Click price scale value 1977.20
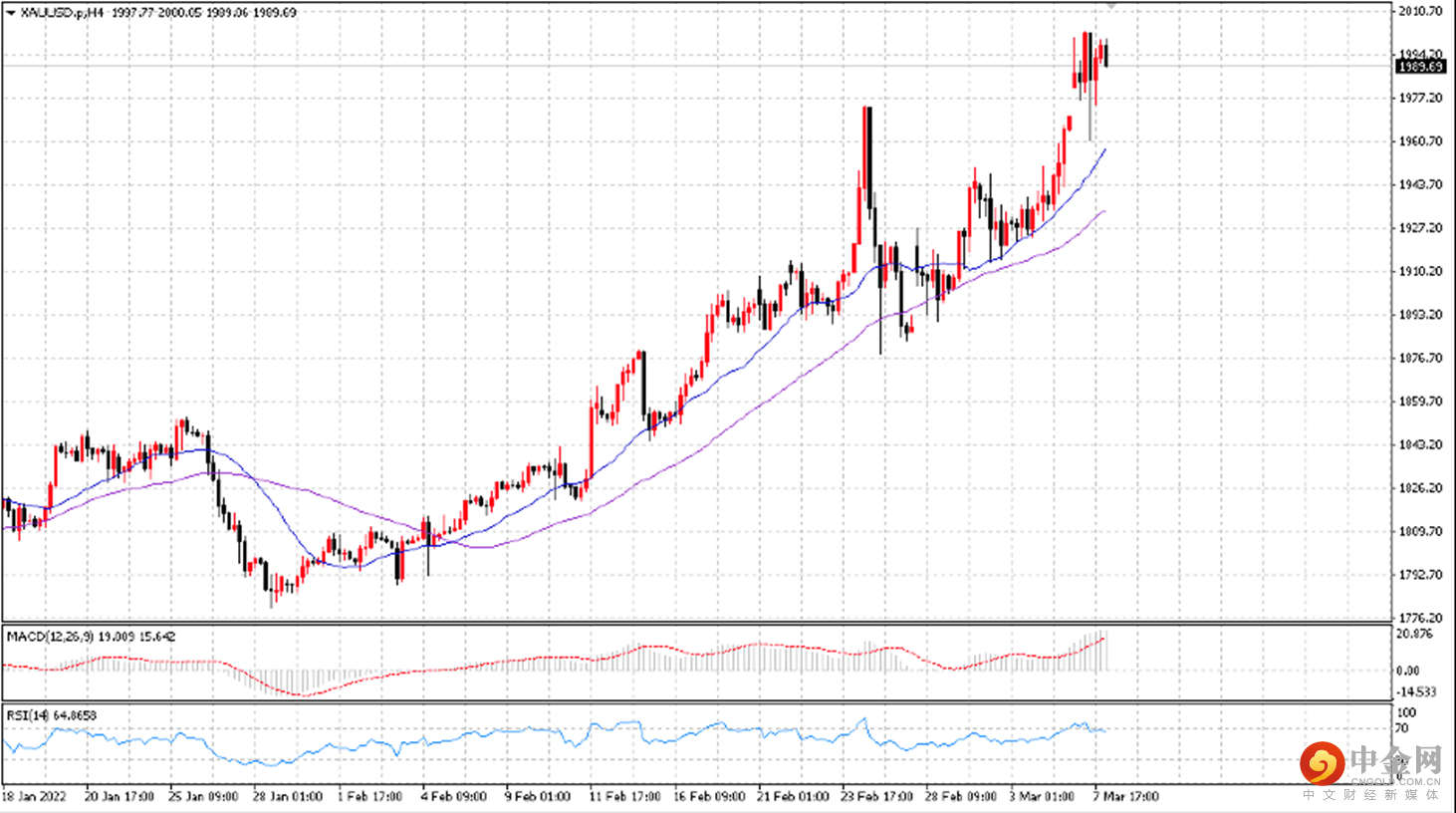Screen dimensions: 1456x813 tap(1420, 98)
